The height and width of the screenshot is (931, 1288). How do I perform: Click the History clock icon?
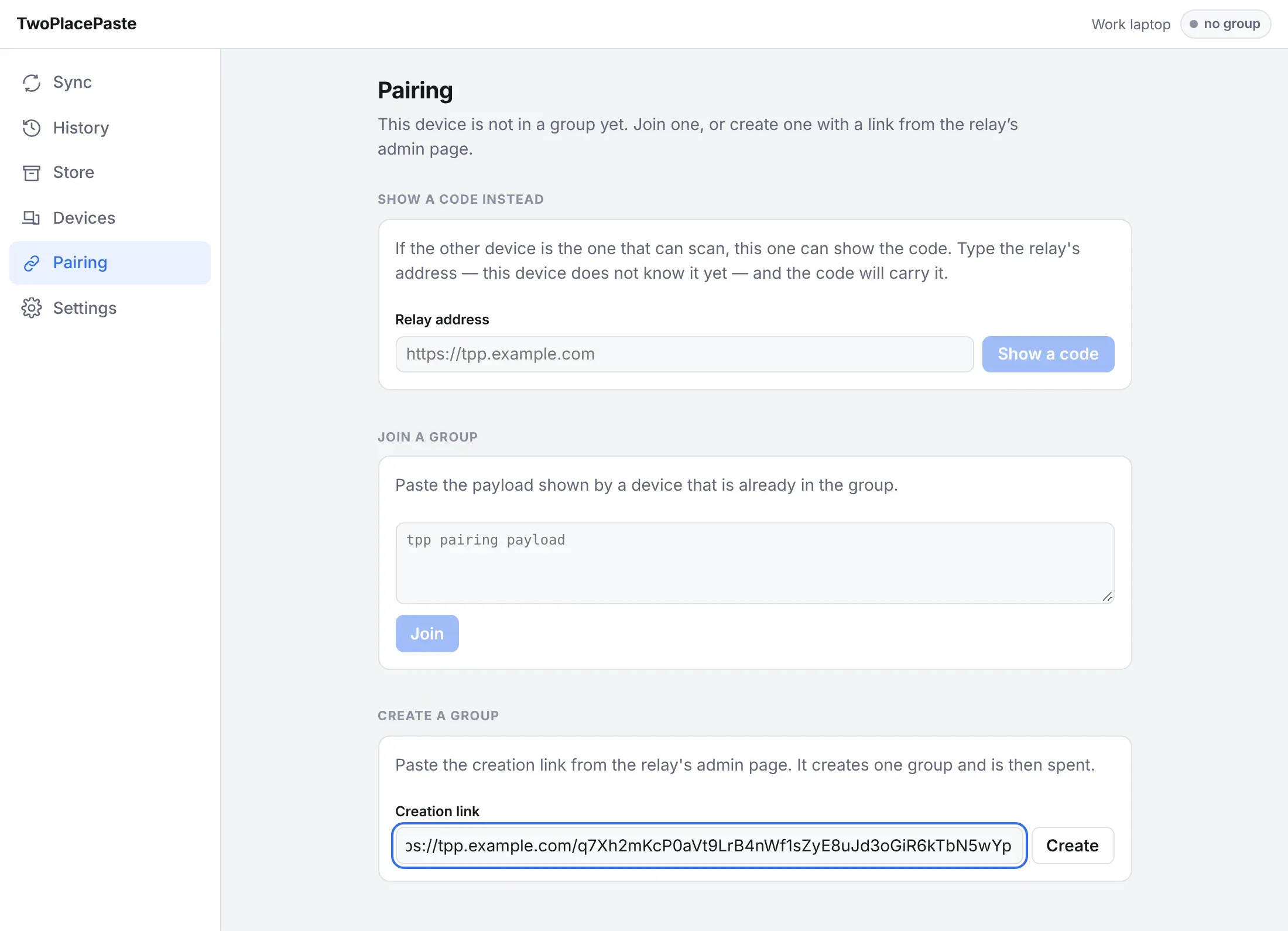pos(32,128)
